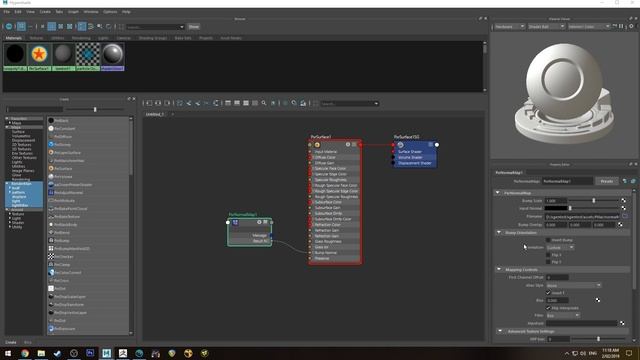This screenshot has height=360, width=640.
Task: Open the Create menu
Action: [x=45, y=12]
